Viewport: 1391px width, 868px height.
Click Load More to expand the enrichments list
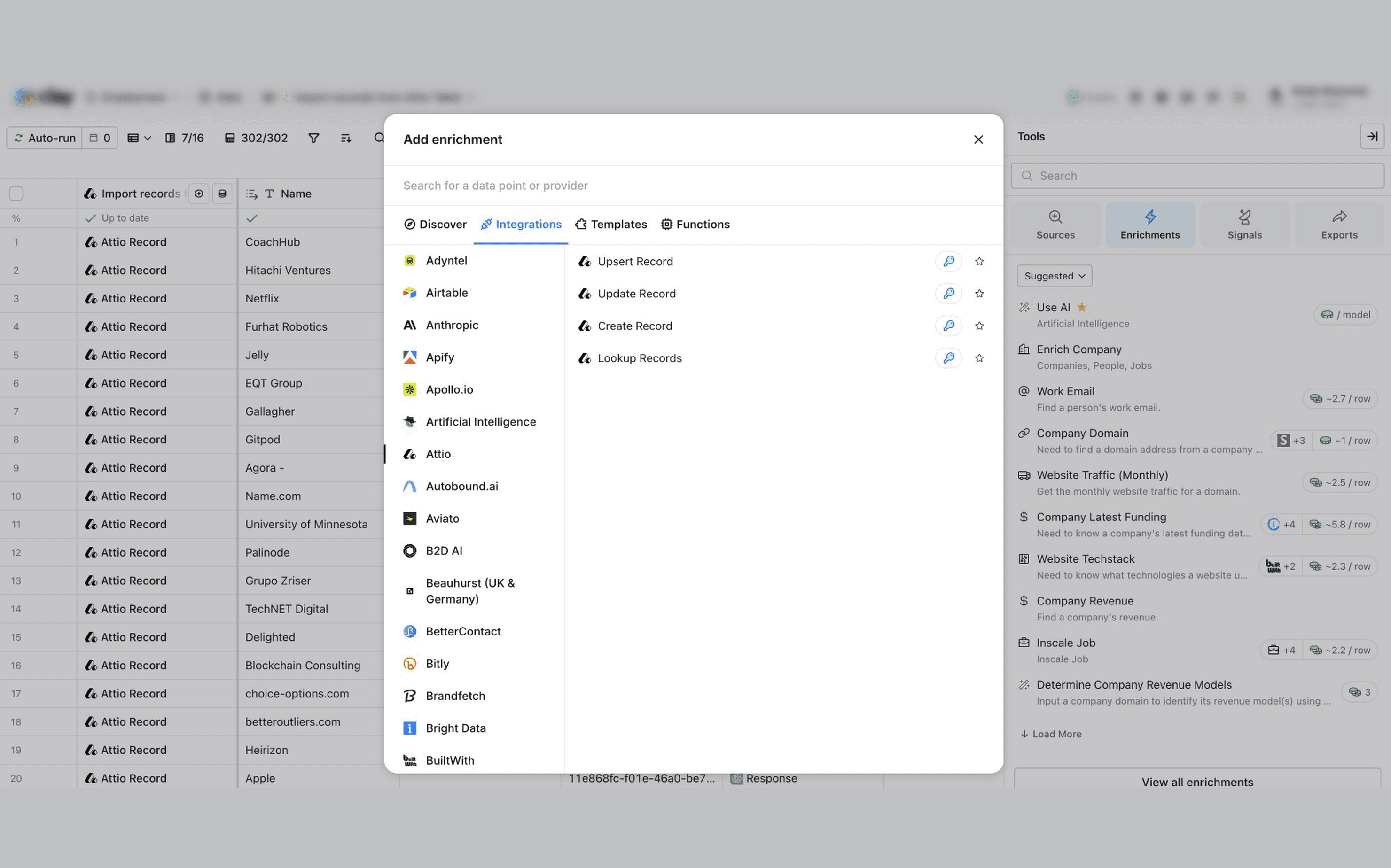click(x=1051, y=734)
